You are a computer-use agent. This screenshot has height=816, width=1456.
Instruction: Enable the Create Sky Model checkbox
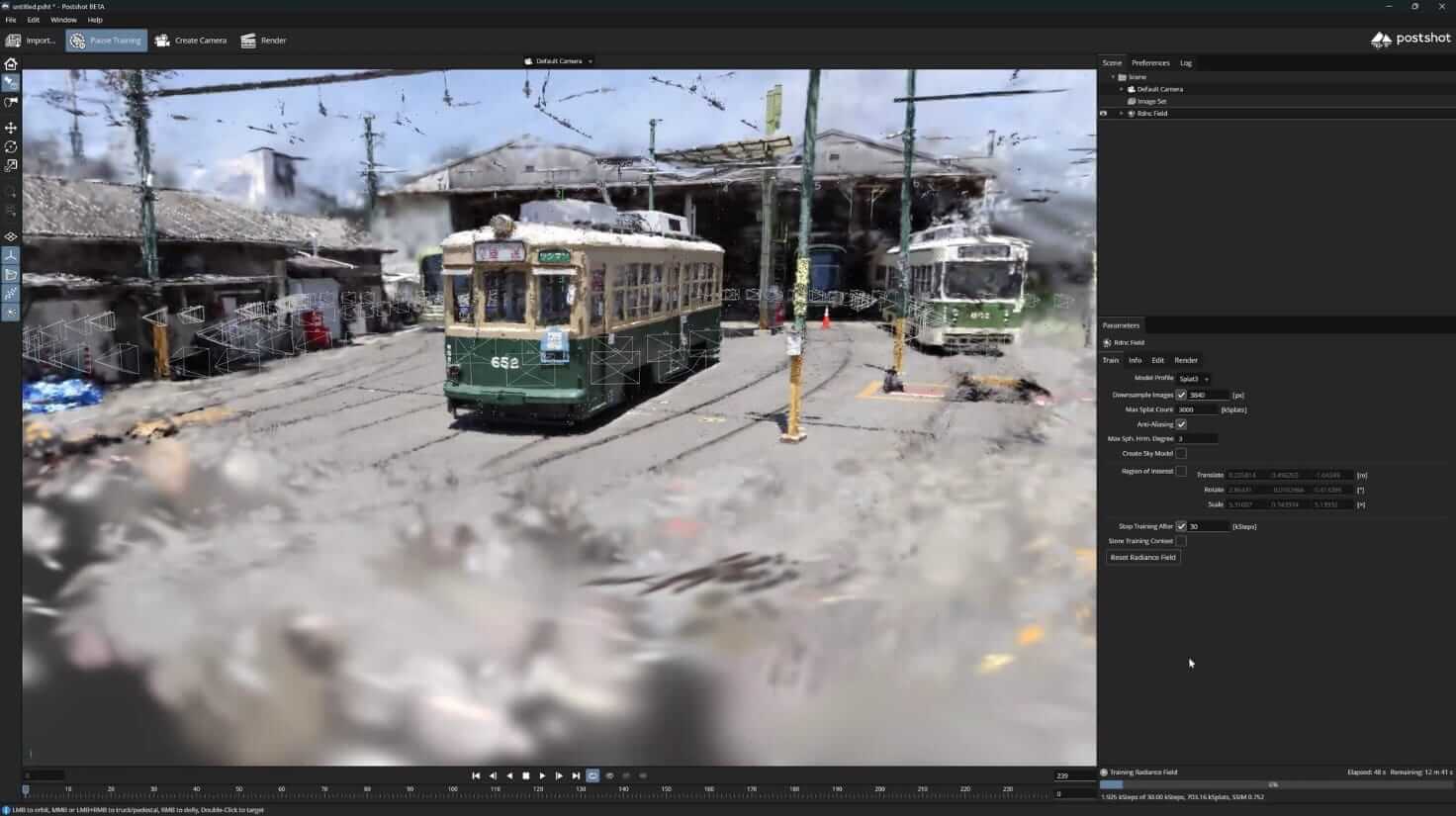[1181, 453]
